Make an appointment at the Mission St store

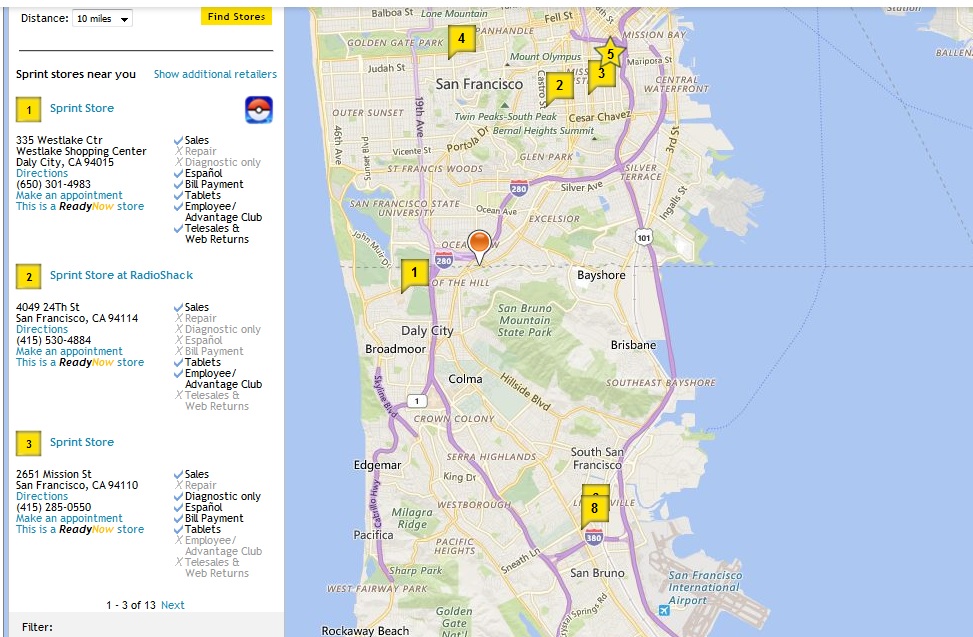click(x=69, y=517)
